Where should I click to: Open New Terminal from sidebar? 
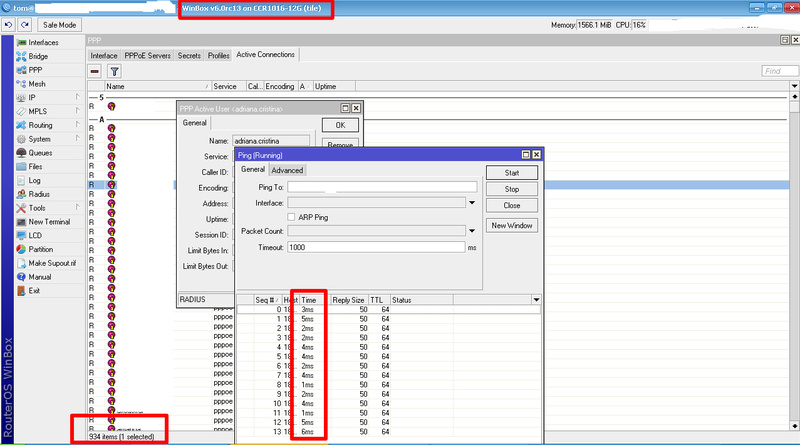coord(49,221)
